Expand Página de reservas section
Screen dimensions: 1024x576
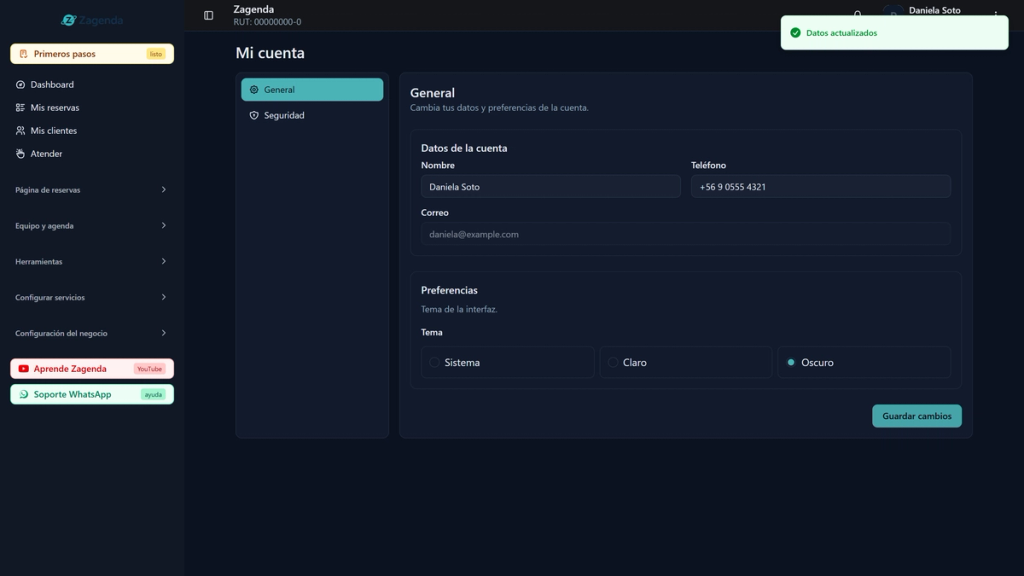click(x=92, y=190)
